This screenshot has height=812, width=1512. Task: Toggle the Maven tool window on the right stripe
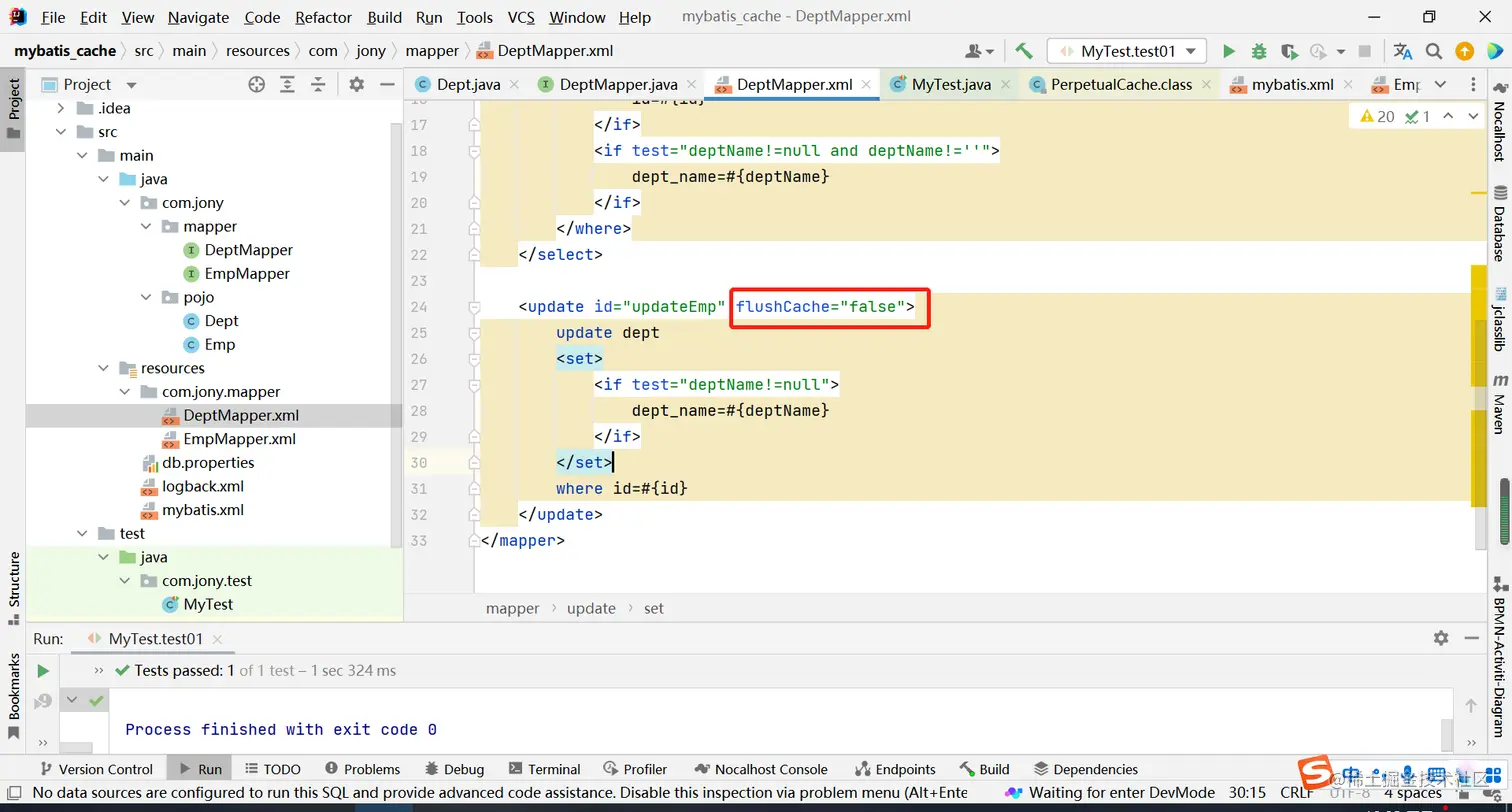(1499, 404)
